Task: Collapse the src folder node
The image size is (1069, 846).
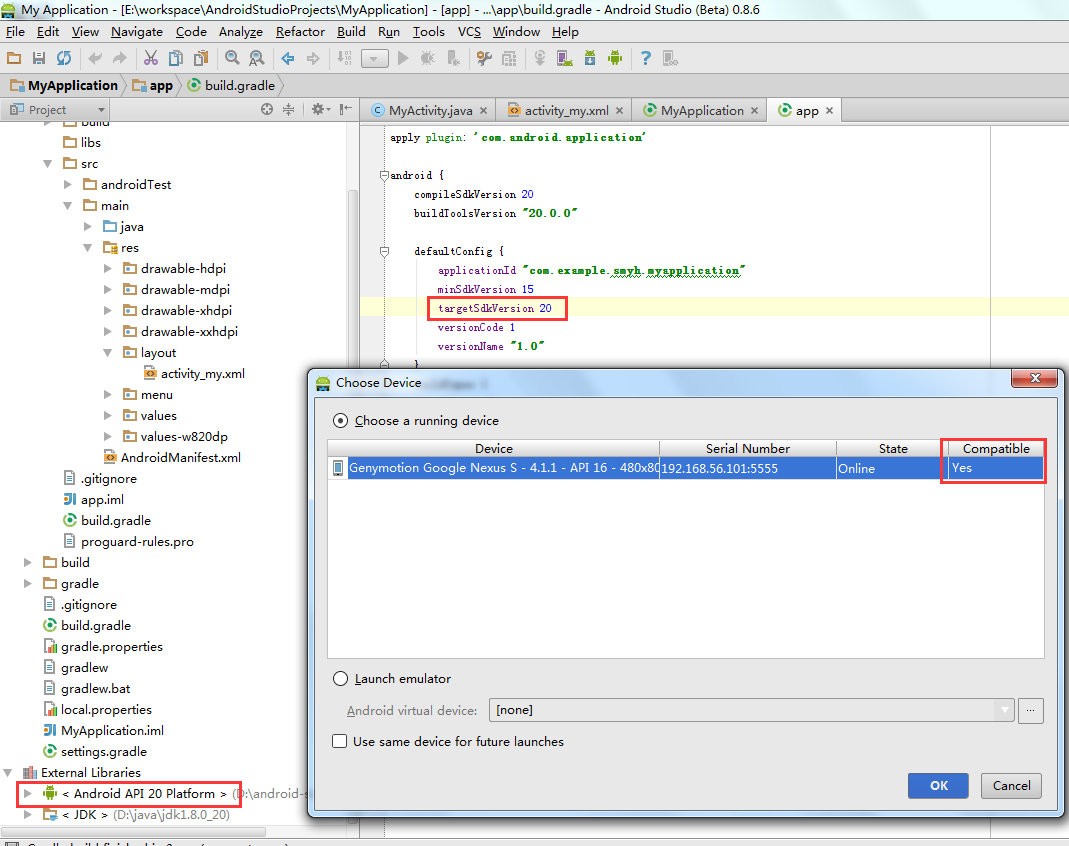Action: click(x=48, y=164)
